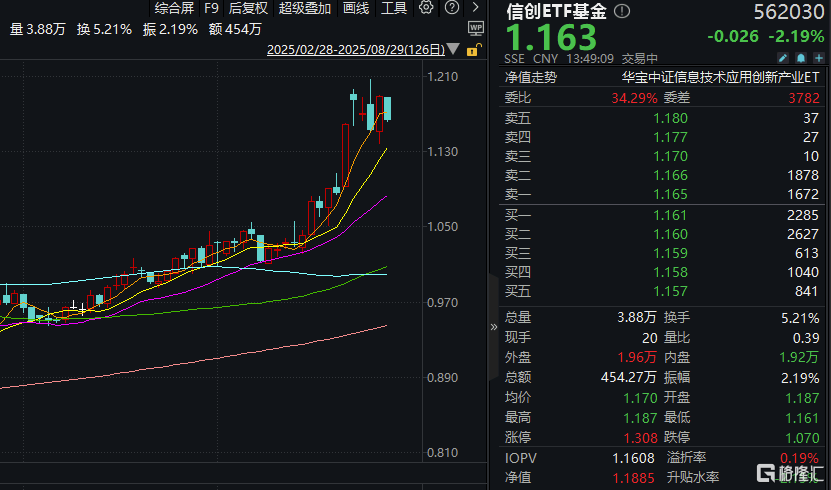Select 后复权 adjustment option

[x=248, y=8]
